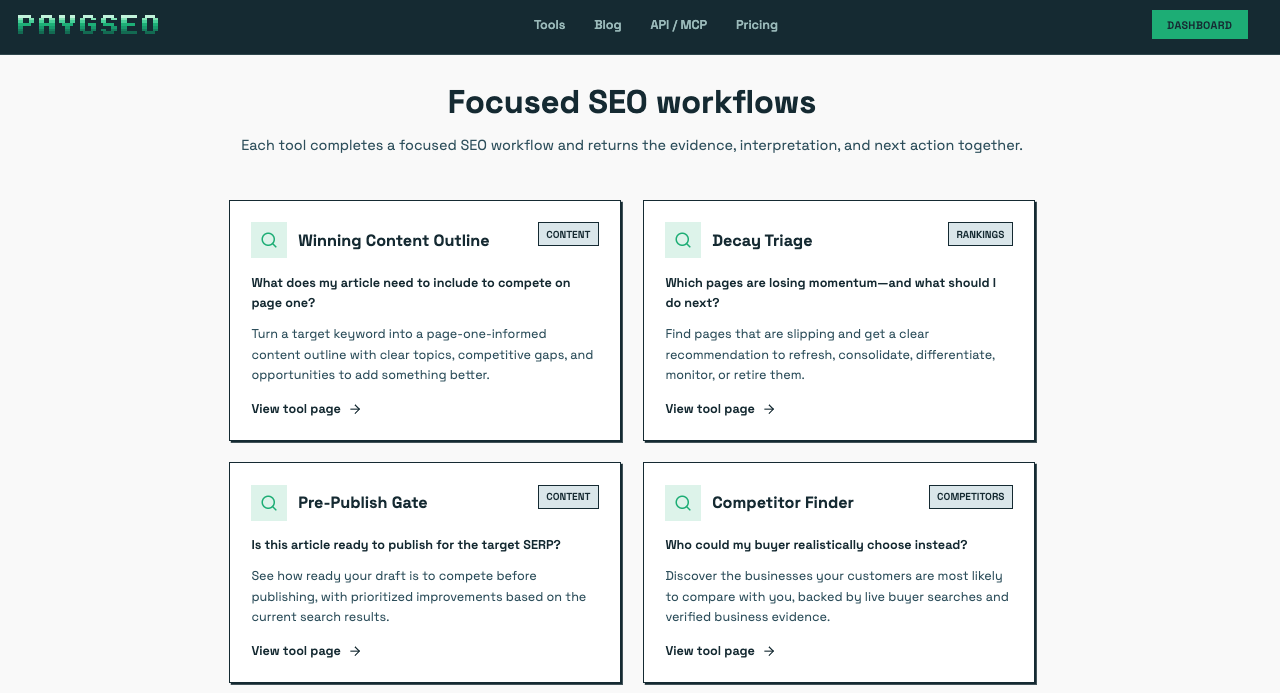Click the subtitle beginning 'Each tool completes a focused'
1280x693 pixels.
click(x=632, y=145)
